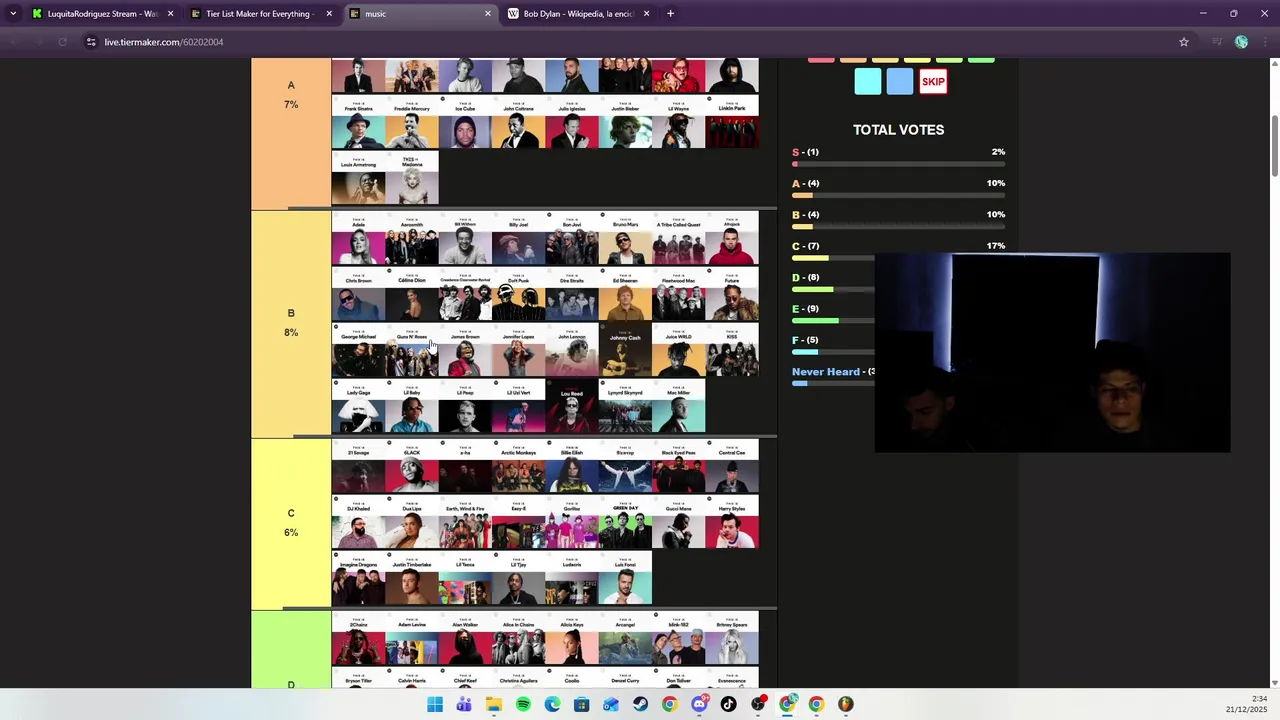Open a new browser tab

click(x=670, y=14)
